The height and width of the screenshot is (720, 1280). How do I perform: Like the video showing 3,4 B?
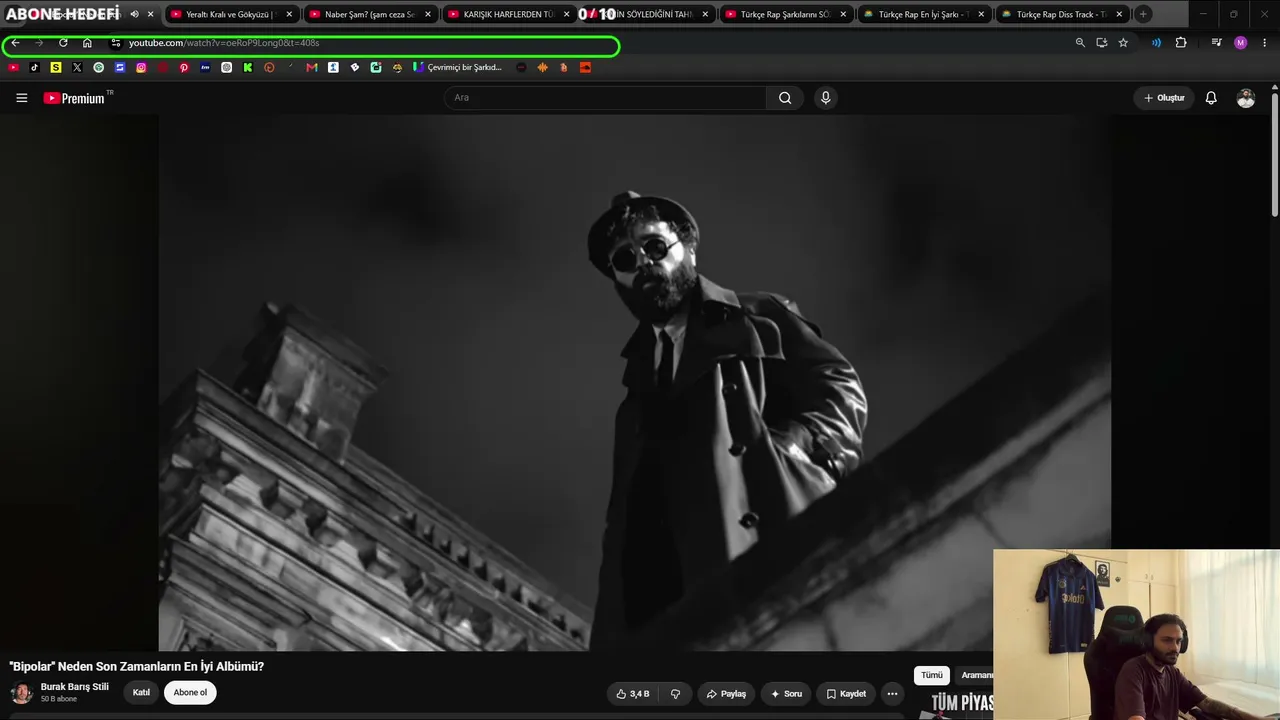pyautogui.click(x=633, y=694)
